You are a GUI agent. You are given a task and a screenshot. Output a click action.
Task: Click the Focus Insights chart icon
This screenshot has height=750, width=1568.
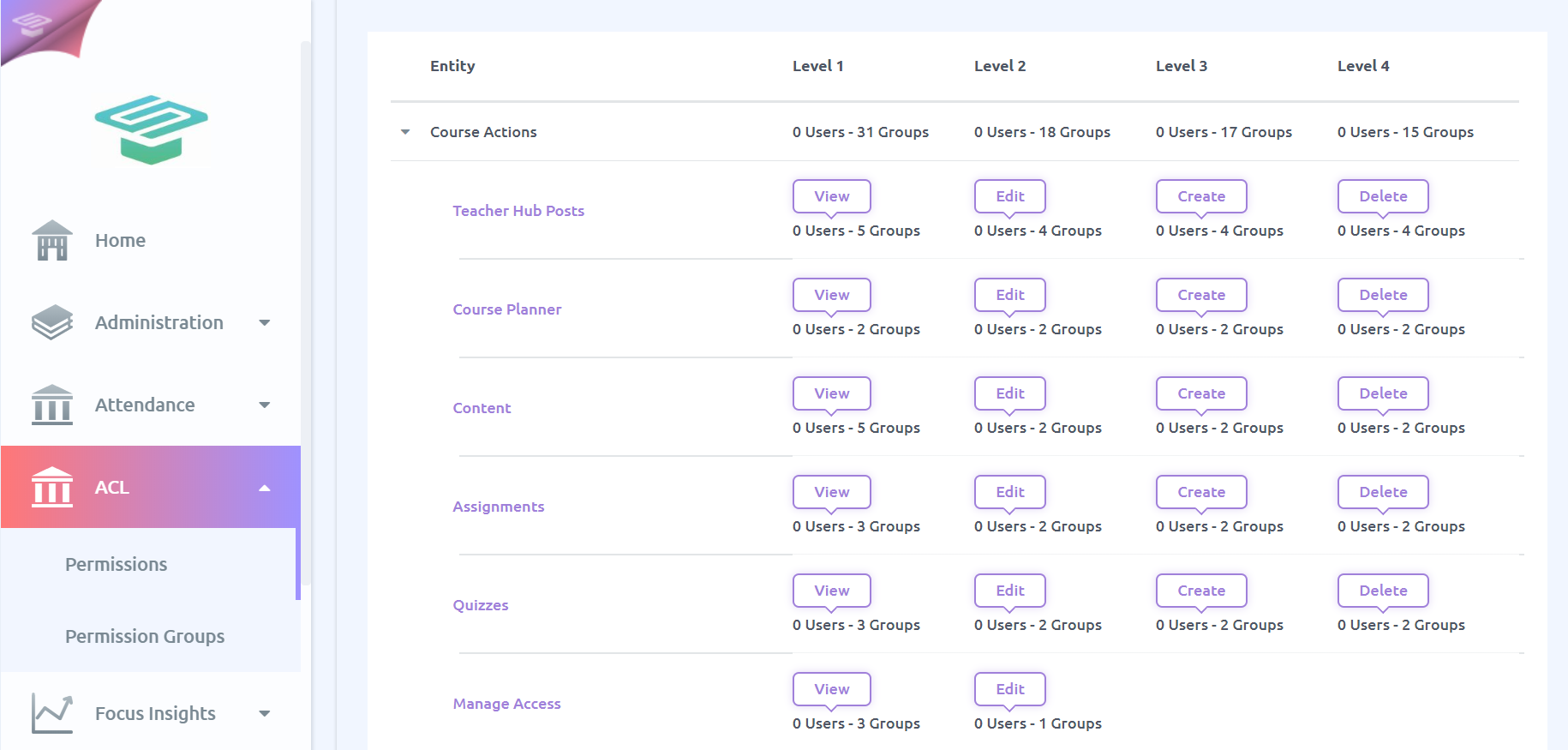click(52, 713)
